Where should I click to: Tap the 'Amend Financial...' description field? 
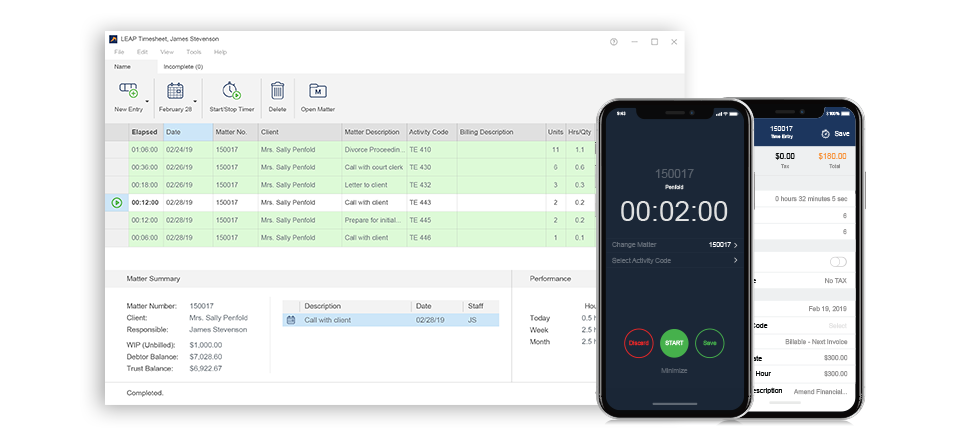[821, 392]
